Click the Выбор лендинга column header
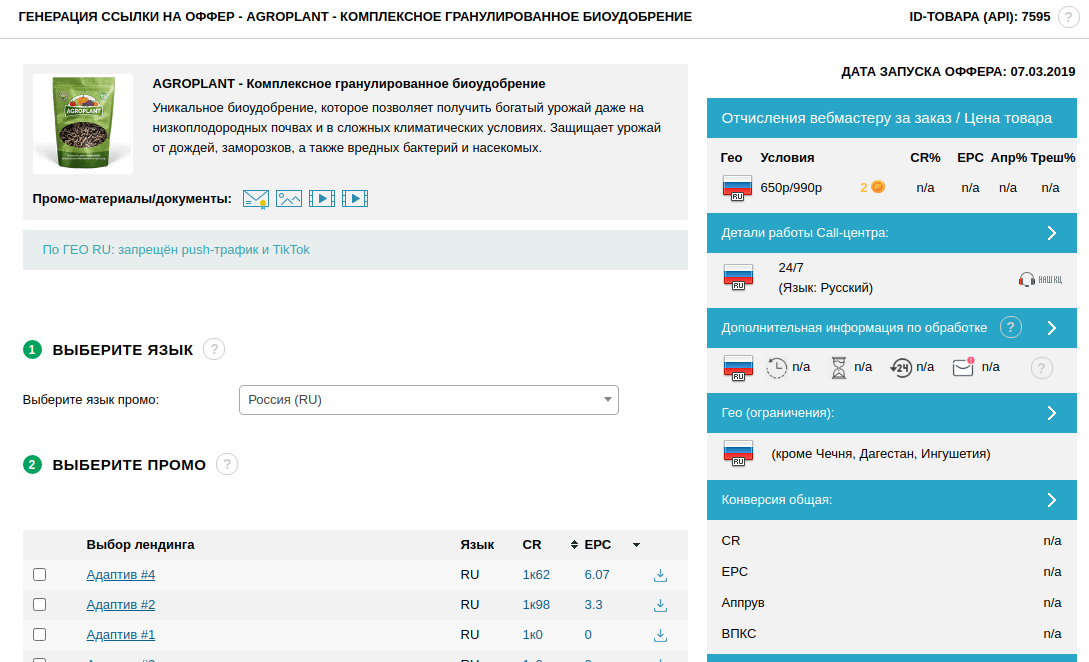 tap(140, 545)
